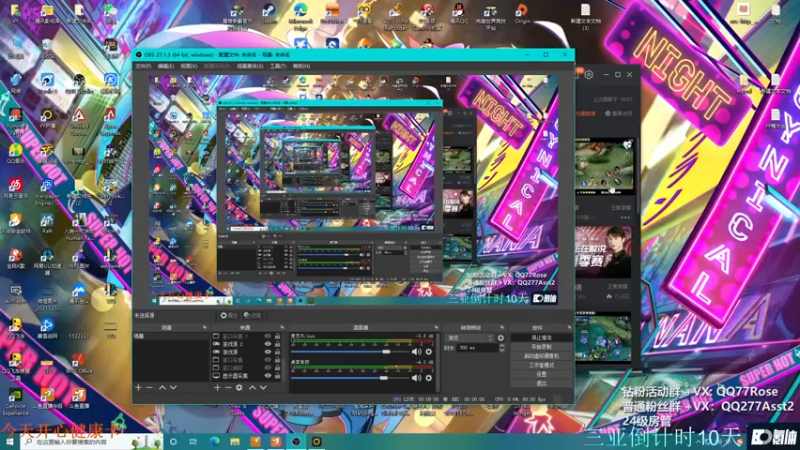Select the 游戏源 2 source row

[x=247, y=344]
